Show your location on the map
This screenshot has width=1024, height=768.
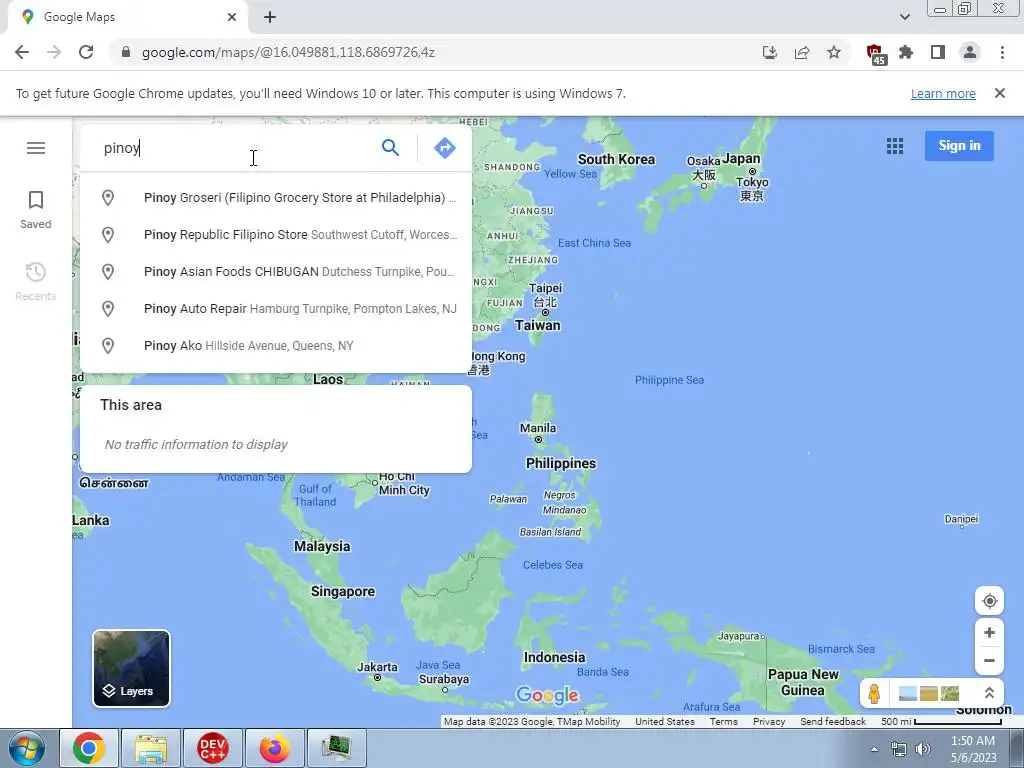(x=989, y=601)
